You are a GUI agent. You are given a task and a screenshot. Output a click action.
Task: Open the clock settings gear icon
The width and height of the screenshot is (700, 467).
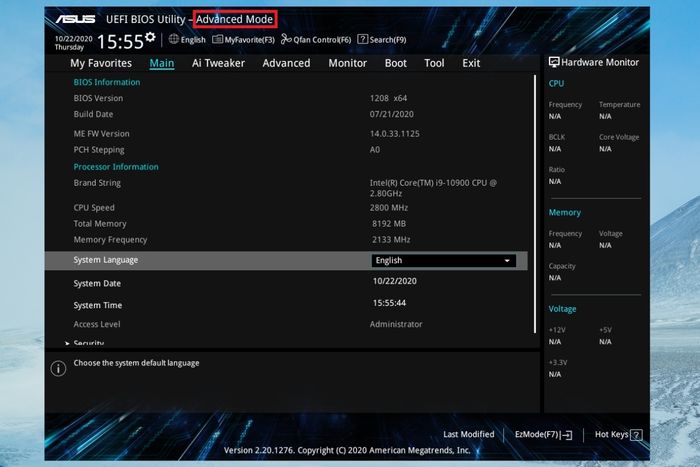click(150, 37)
